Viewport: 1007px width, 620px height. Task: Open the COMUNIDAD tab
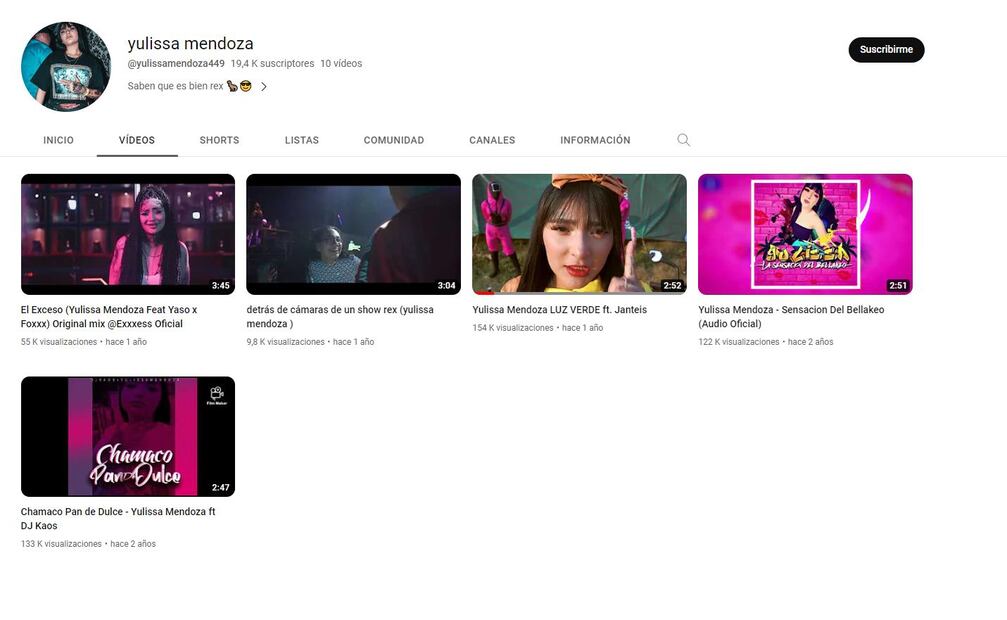click(x=393, y=140)
